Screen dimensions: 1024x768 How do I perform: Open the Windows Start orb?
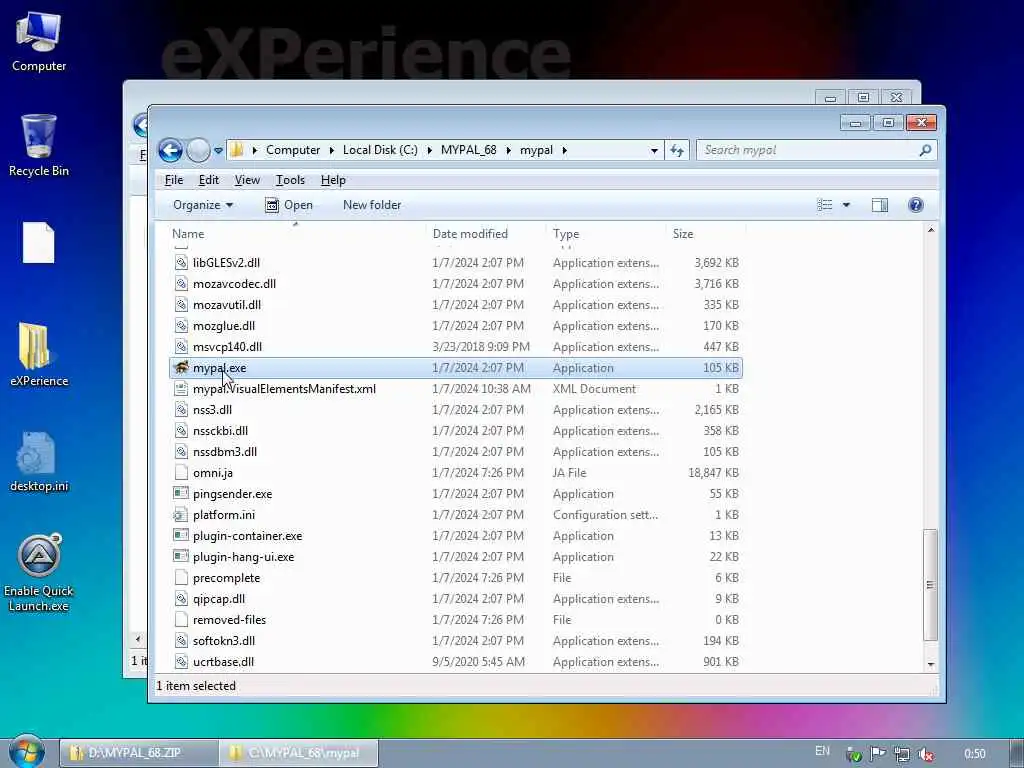pyautogui.click(x=27, y=752)
